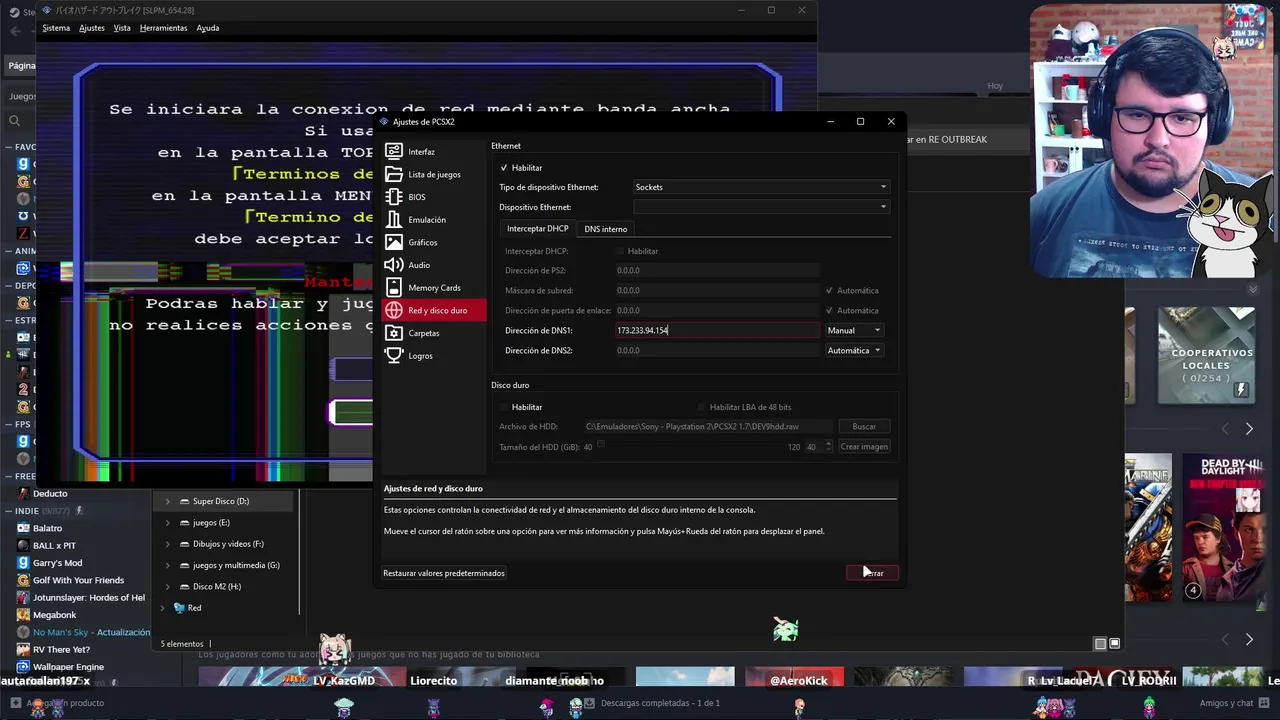Click the Wallpaper Engine icon
Image resolution: width=1280 pixels, height=720 pixels.
click(x=24, y=667)
